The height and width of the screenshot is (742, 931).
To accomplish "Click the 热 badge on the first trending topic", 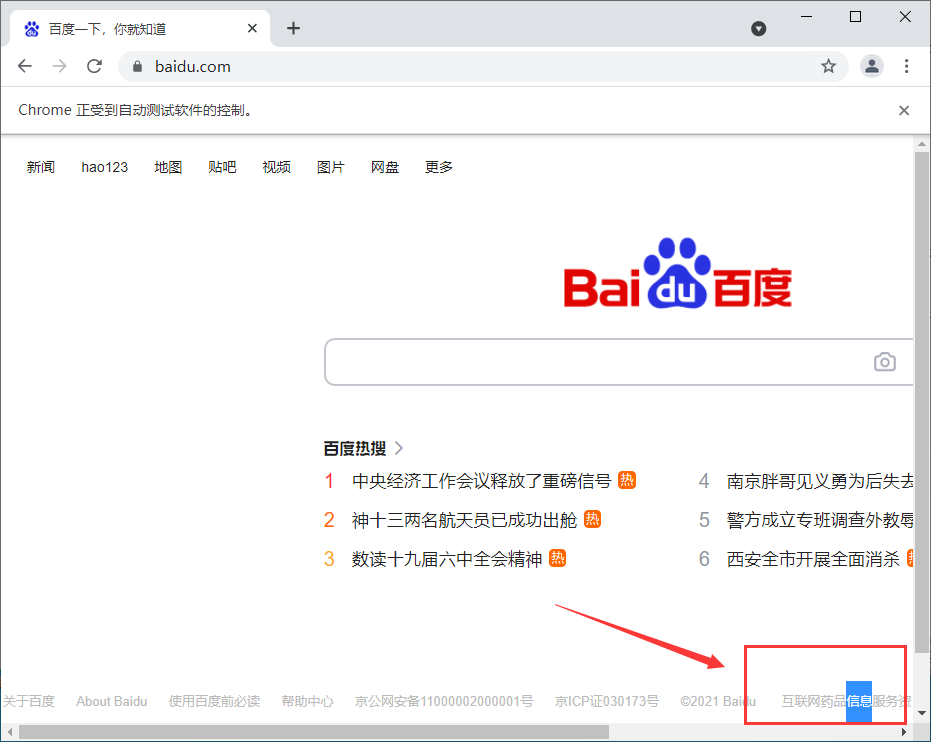I will tap(628, 481).
